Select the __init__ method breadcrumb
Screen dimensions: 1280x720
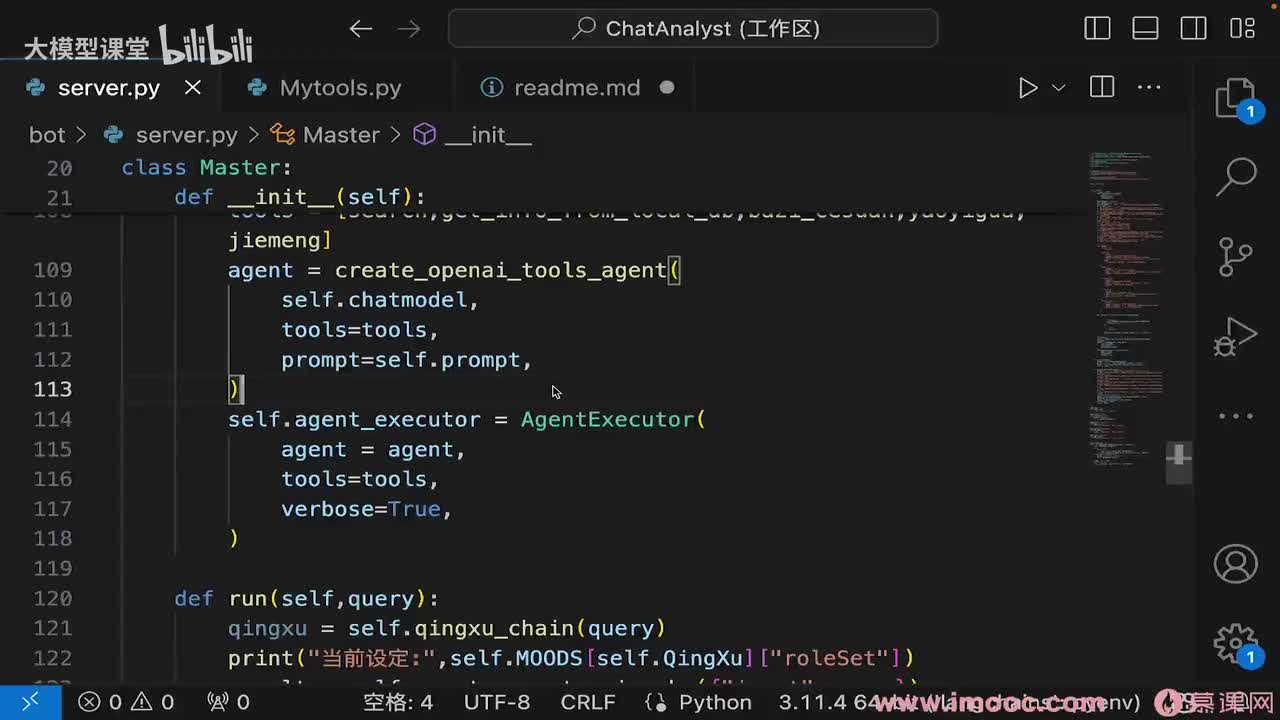488,135
